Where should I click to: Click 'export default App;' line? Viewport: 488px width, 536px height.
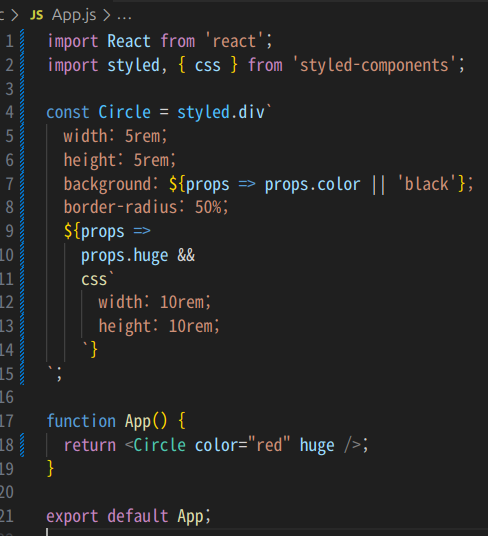click(x=128, y=516)
